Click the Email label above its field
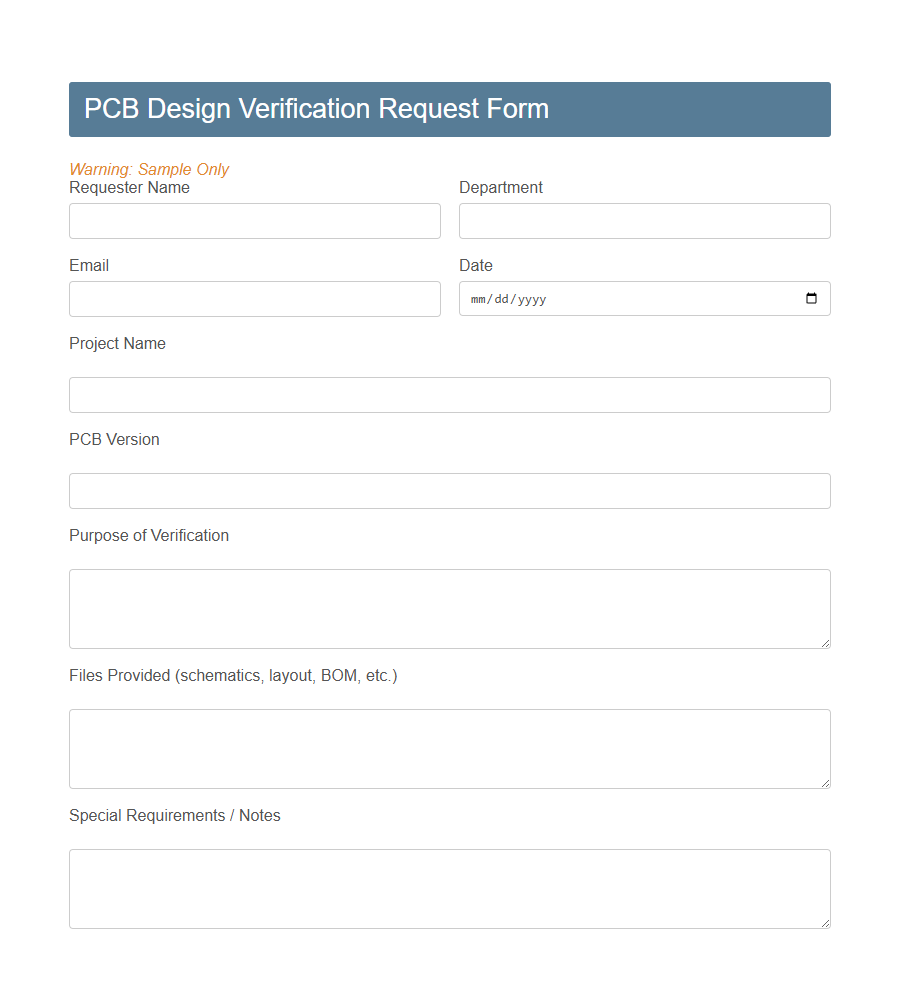This screenshot has width=900, height=993. point(88,265)
